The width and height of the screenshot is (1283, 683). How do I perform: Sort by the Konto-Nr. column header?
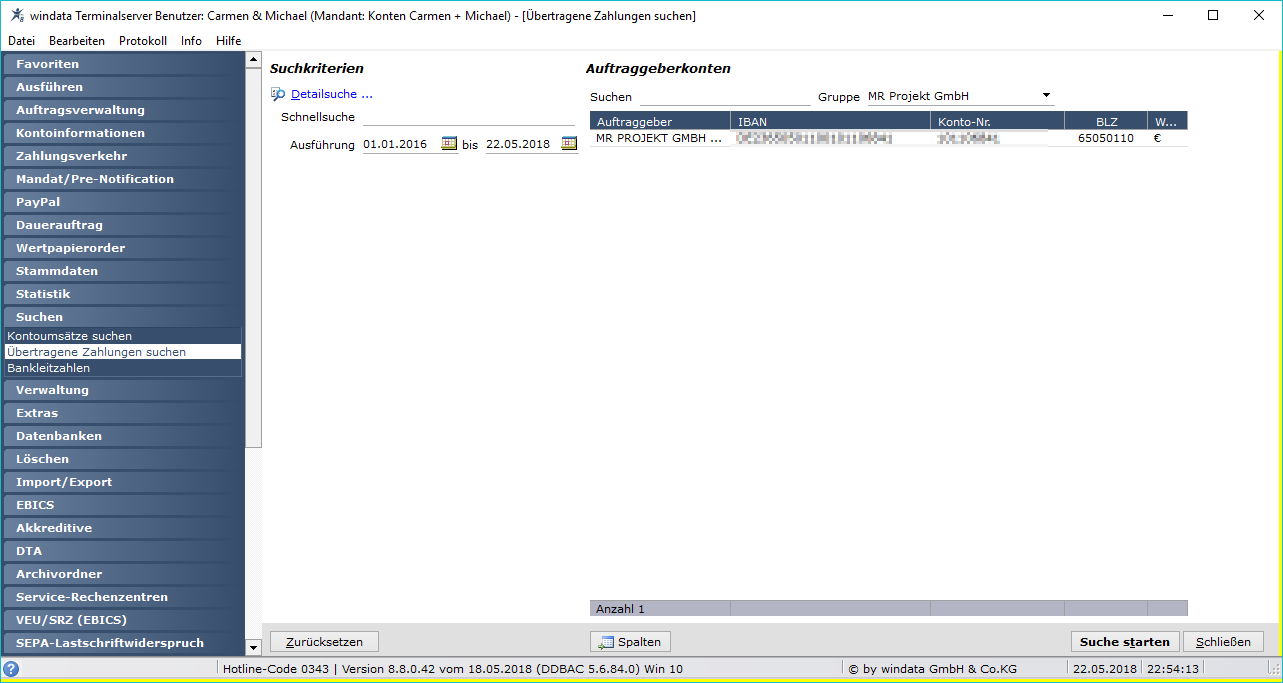997,121
